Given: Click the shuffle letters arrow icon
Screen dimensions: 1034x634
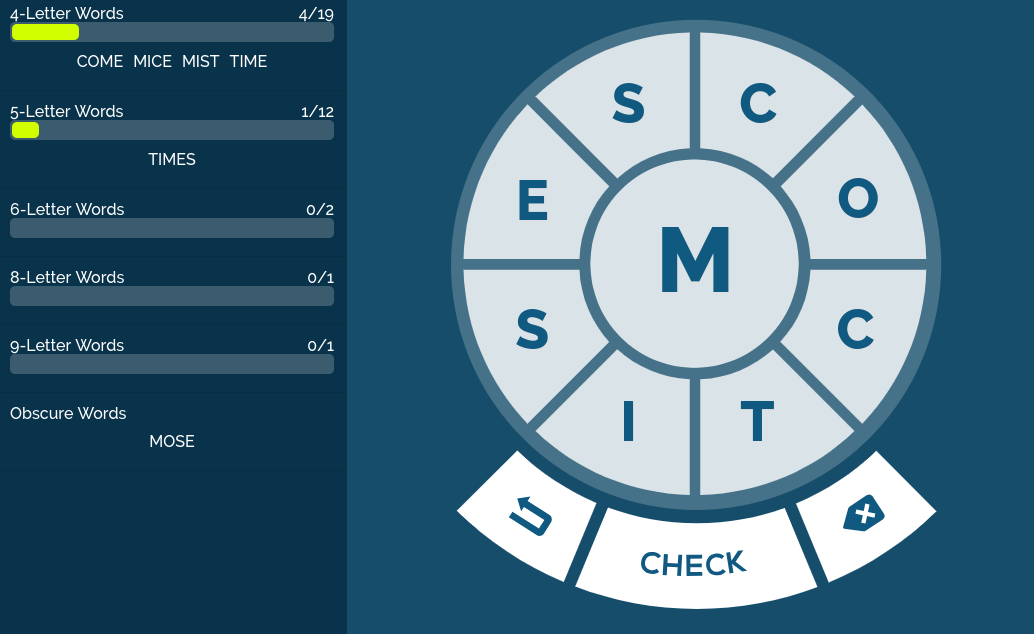Looking at the screenshot, I should click(x=529, y=516).
